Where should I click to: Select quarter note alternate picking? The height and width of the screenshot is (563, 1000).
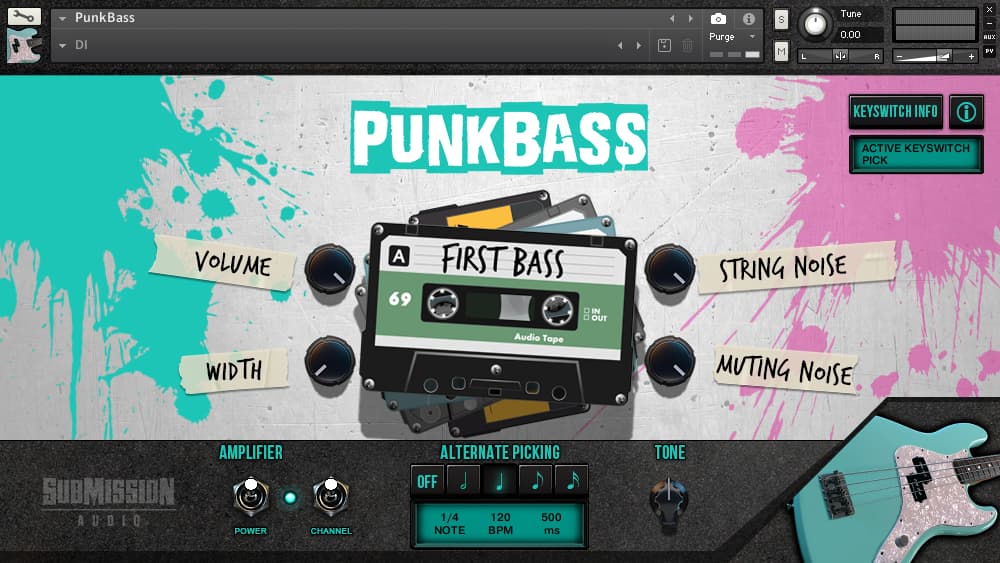499,481
